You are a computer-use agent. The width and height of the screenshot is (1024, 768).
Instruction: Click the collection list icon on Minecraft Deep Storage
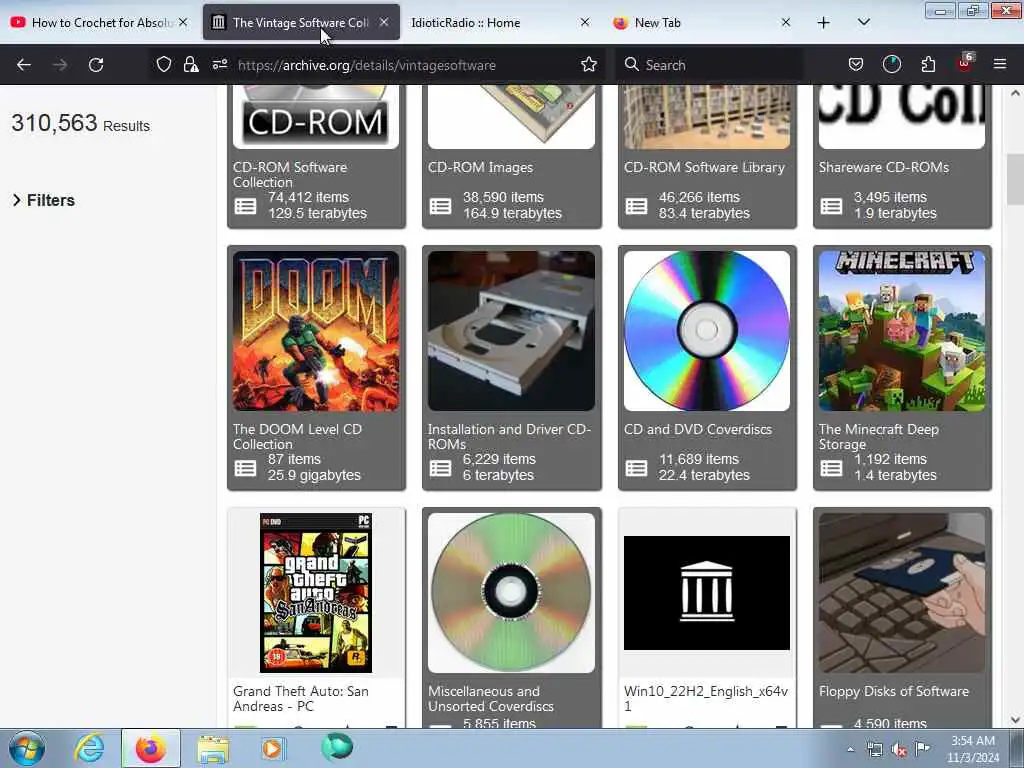pos(831,468)
